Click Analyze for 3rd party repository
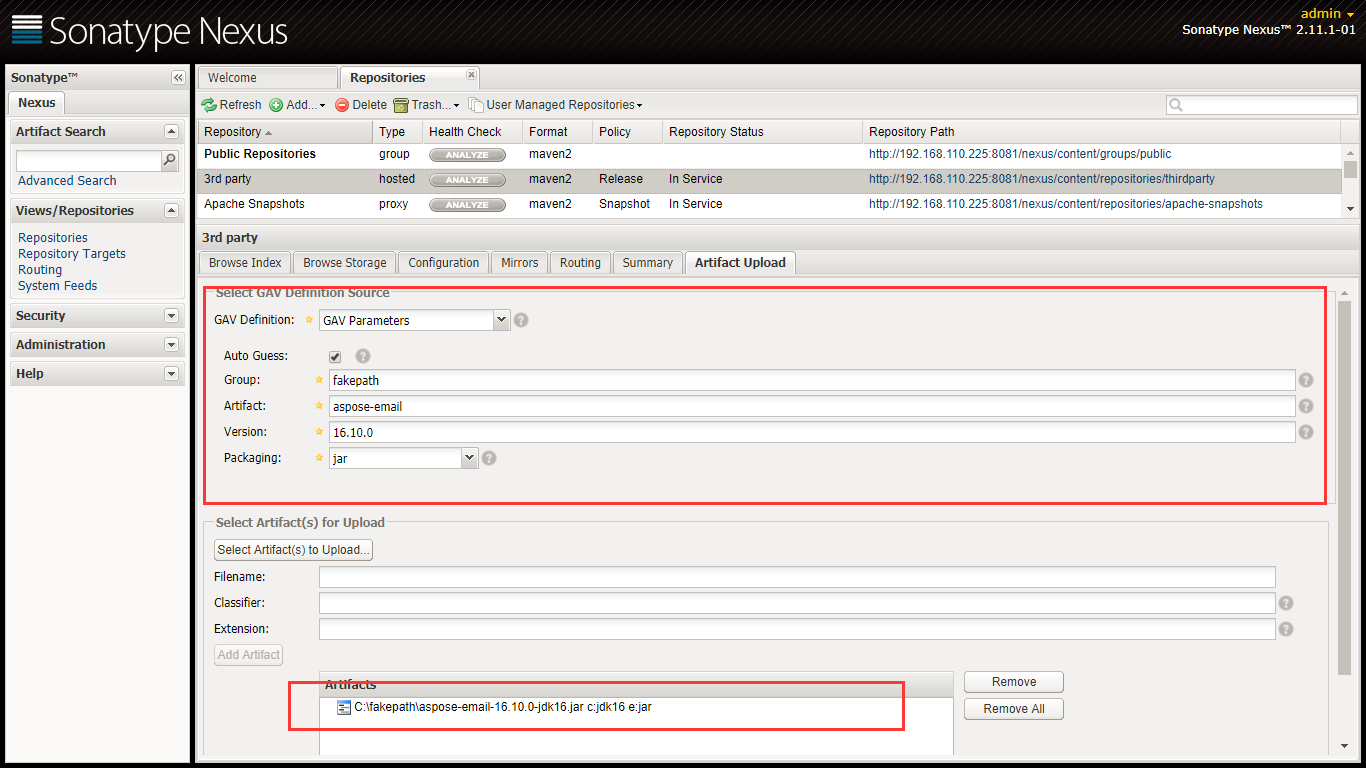 [467, 180]
